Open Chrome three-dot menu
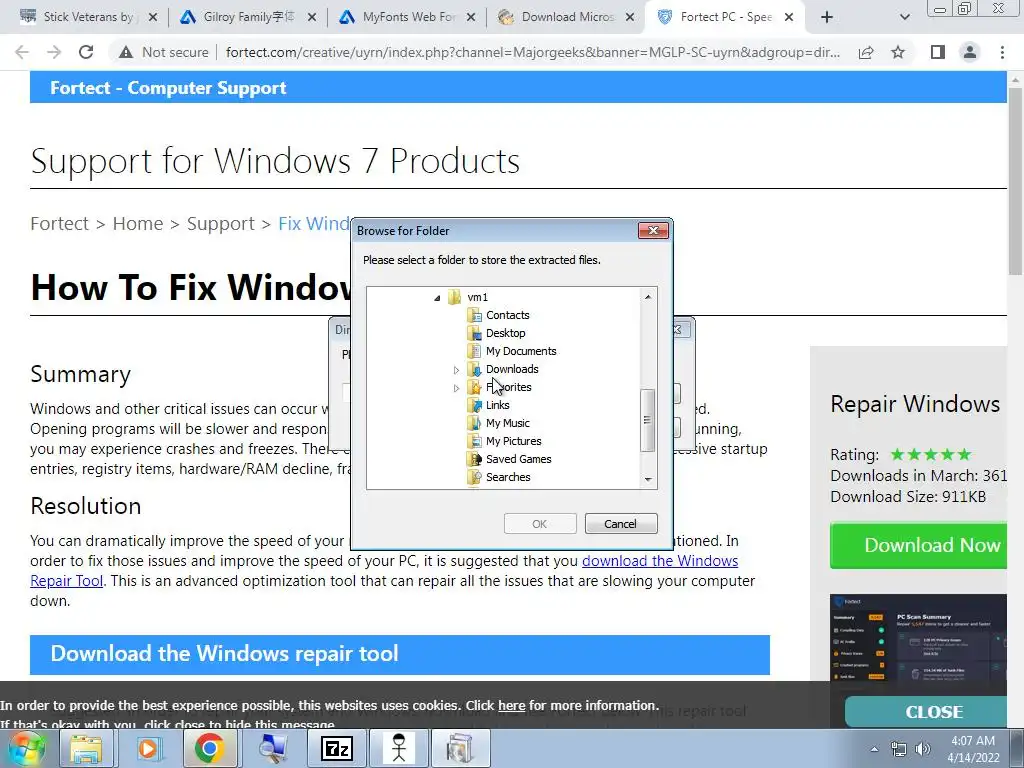1024x768 pixels. click(1002, 52)
